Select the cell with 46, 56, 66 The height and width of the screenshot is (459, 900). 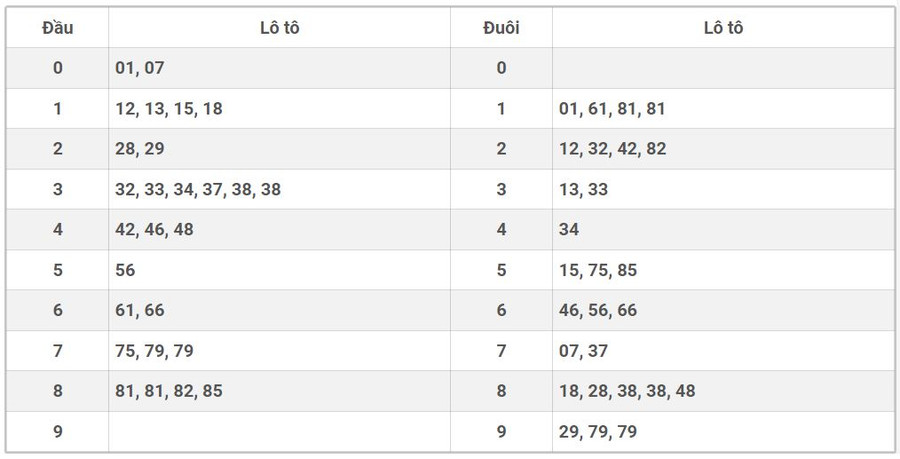tap(598, 311)
